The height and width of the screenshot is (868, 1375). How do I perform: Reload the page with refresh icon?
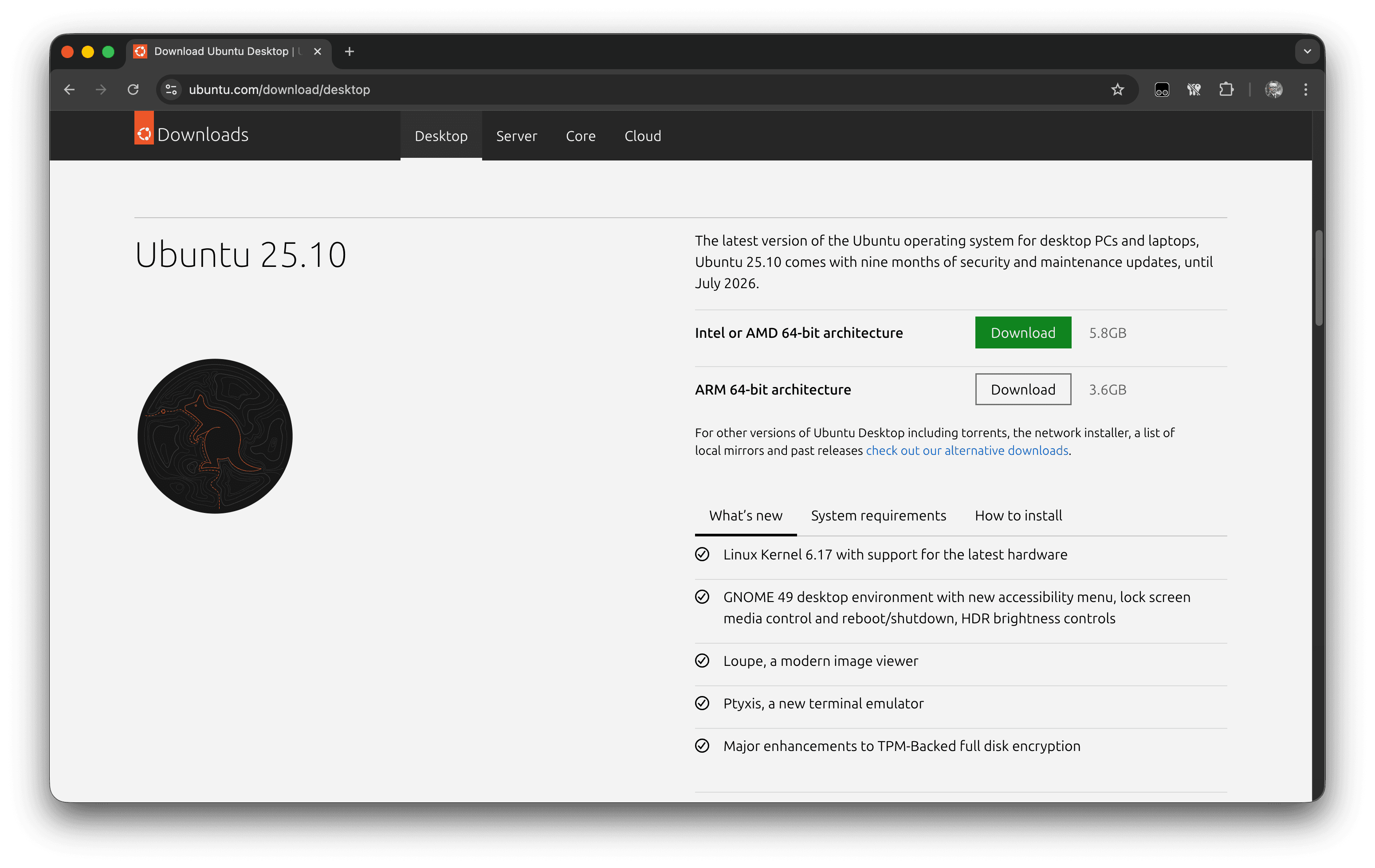click(x=133, y=90)
